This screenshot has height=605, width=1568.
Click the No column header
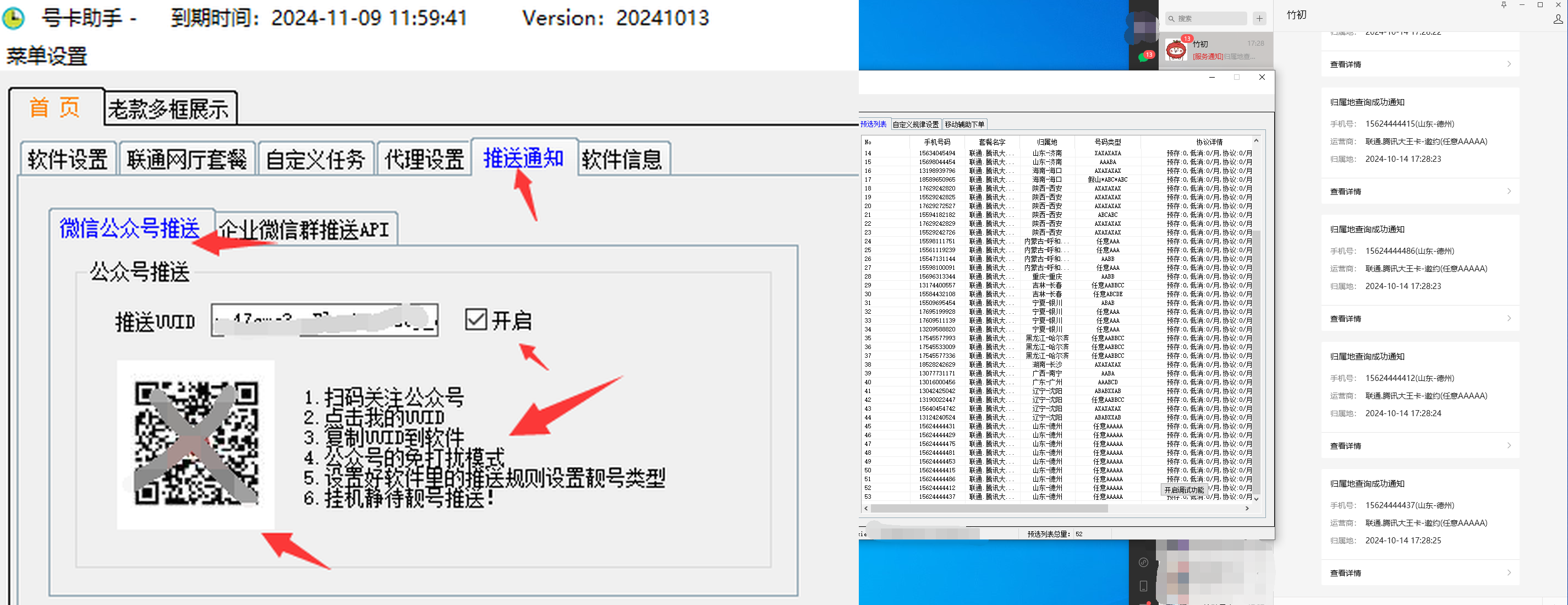click(886, 142)
